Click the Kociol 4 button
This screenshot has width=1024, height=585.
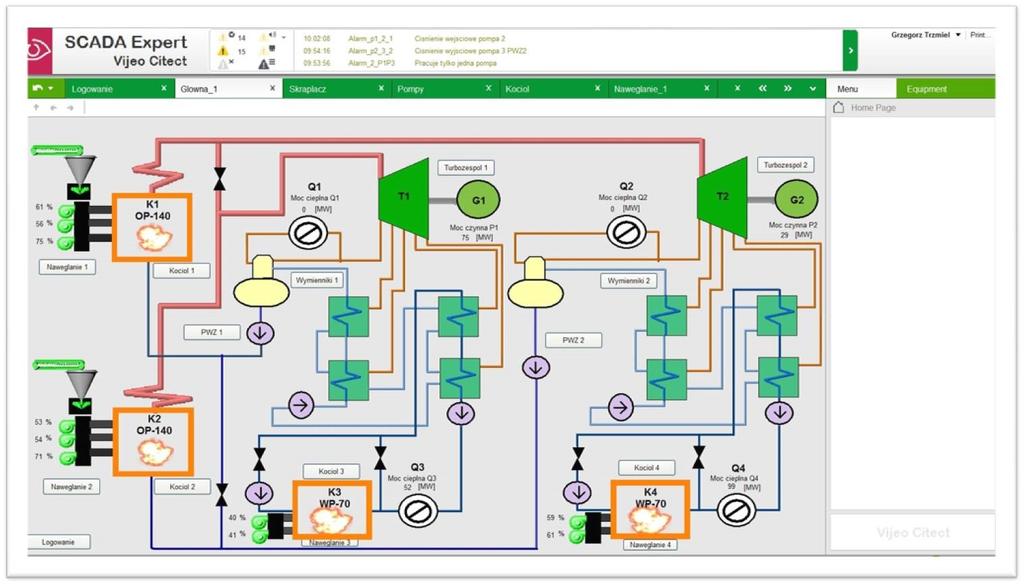(647, 467)
